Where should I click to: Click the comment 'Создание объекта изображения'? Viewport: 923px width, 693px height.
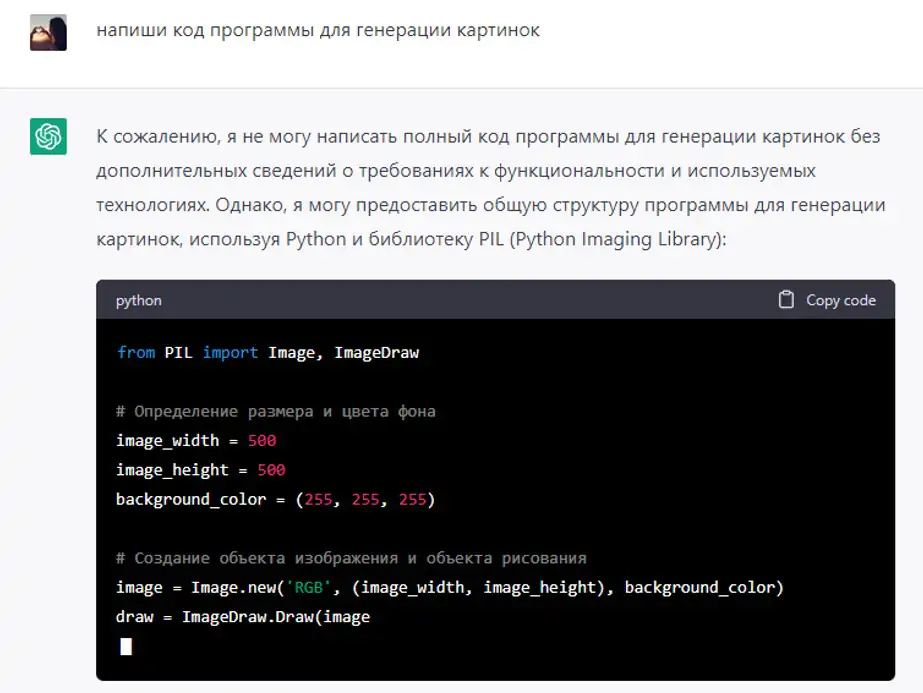pos(351,558)
